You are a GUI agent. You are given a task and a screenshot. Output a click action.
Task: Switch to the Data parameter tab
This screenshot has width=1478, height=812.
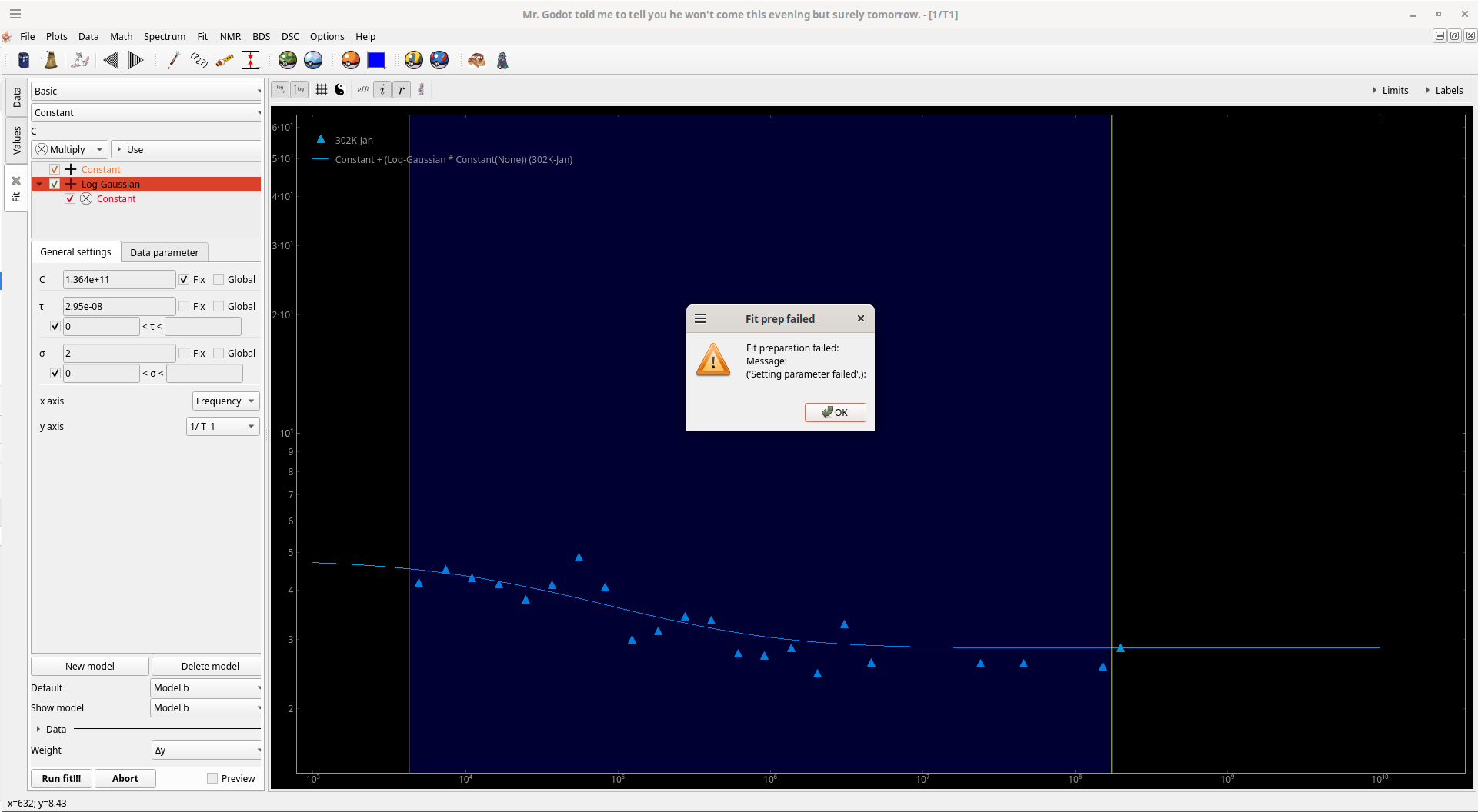click(x=164, y=253)
